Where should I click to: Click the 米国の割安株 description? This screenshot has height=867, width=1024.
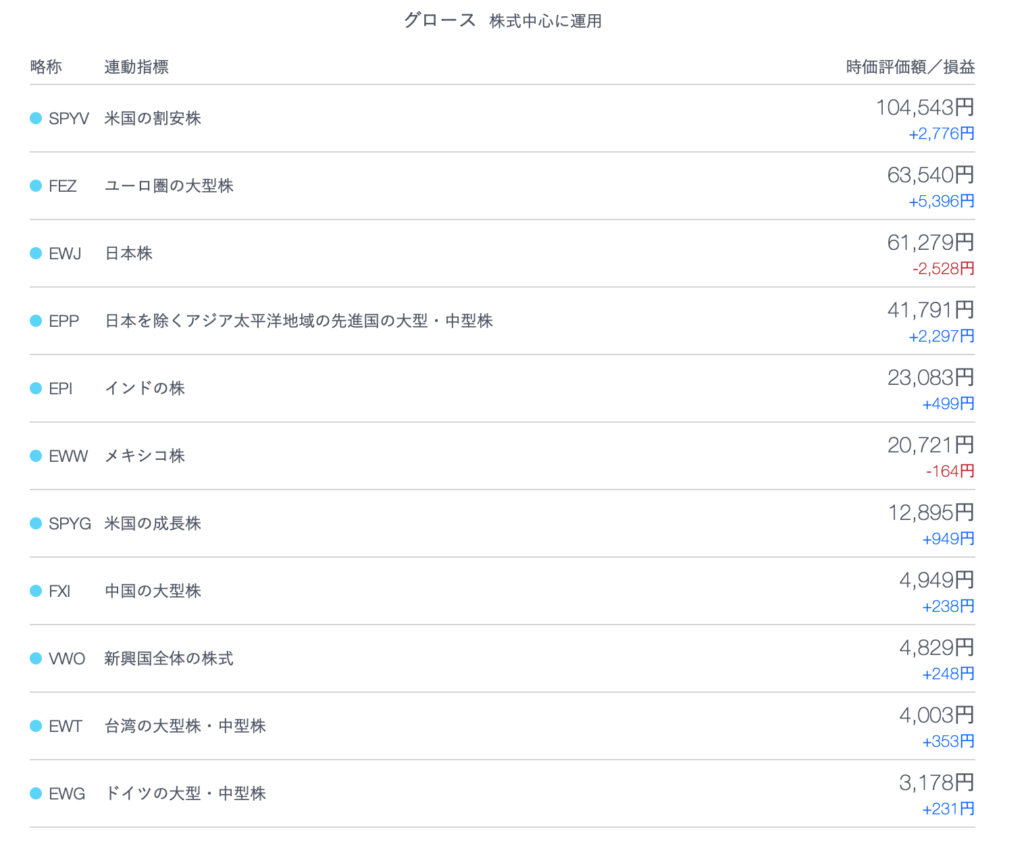(153, 118)
